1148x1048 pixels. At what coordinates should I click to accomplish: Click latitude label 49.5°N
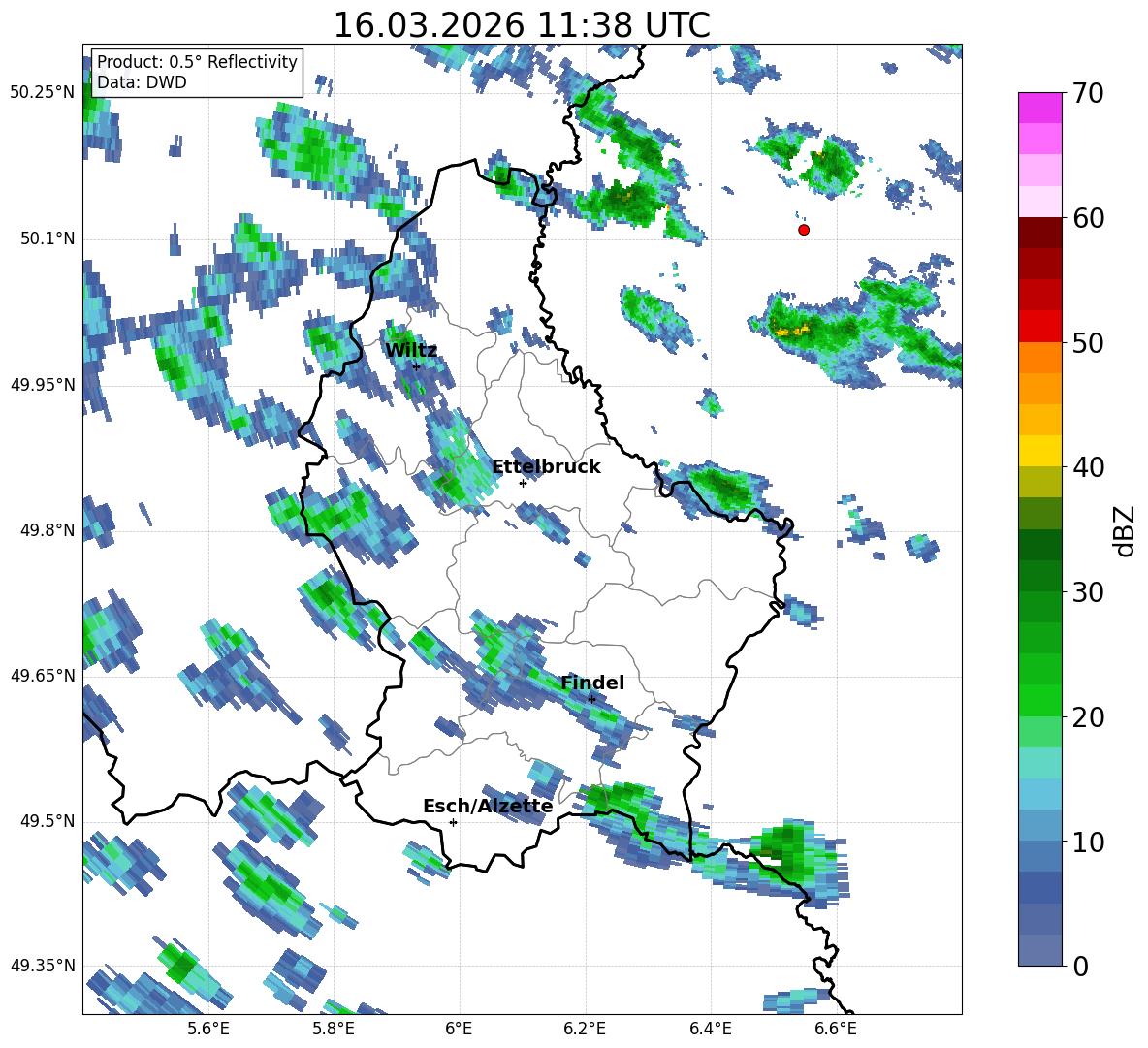(x=47, y=820)
